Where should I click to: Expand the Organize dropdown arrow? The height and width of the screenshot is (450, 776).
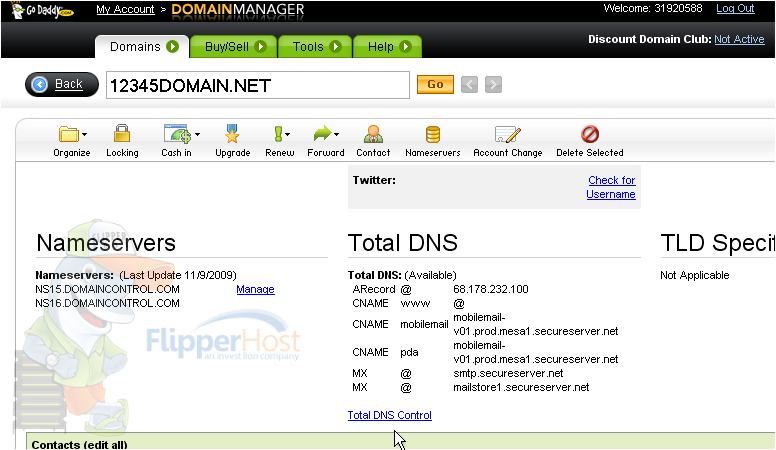coord(85,135)
